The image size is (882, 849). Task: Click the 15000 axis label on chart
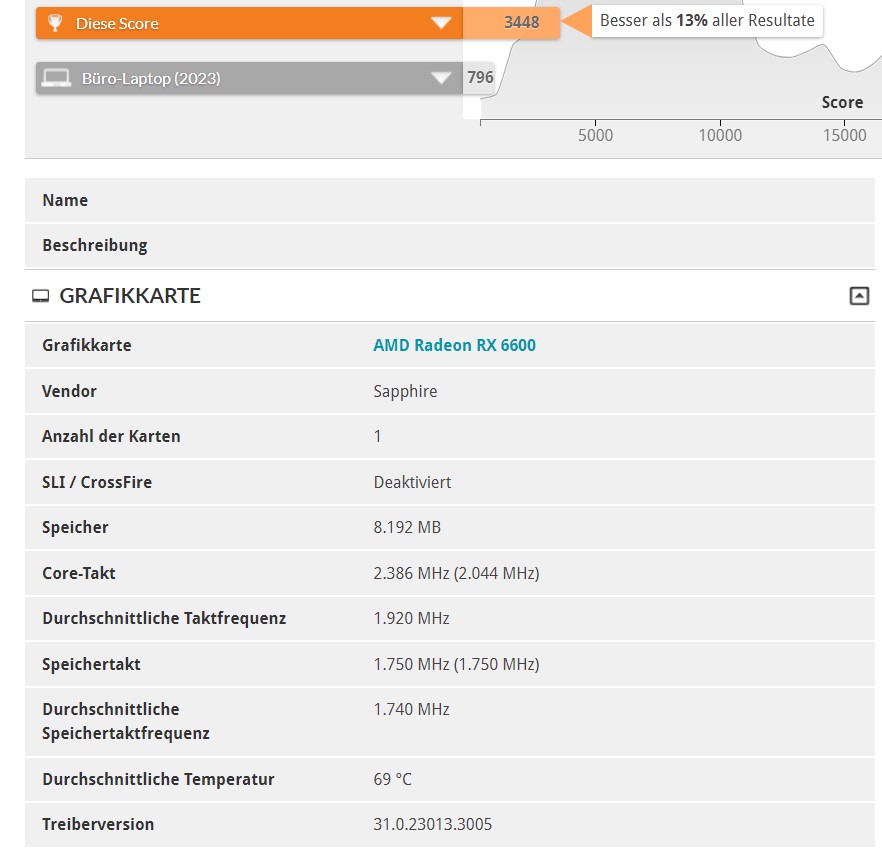click(844, 136)
